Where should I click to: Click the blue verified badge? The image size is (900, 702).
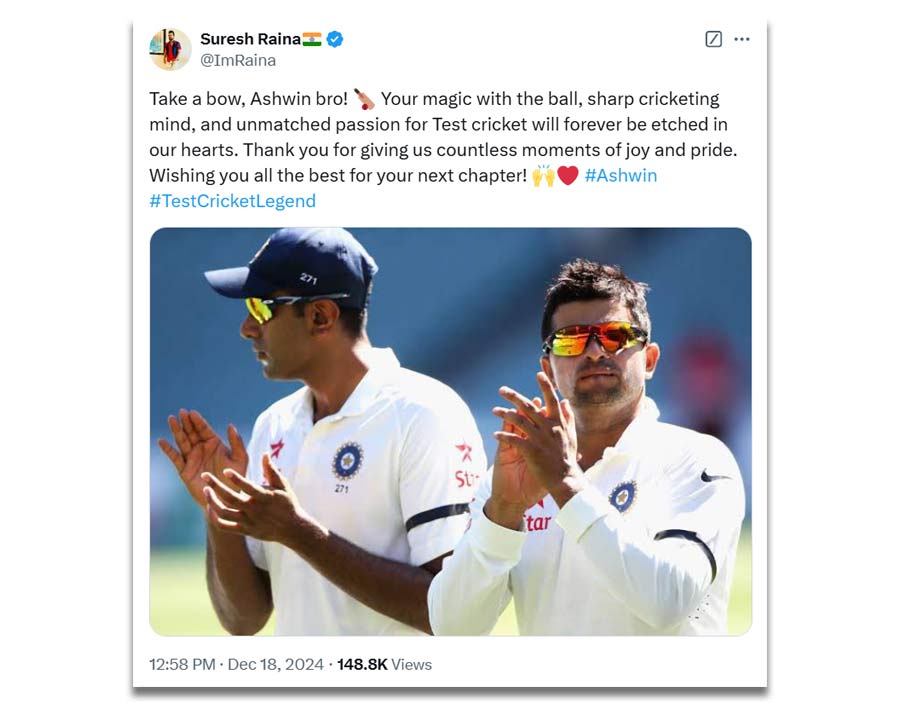pos(335,39)
